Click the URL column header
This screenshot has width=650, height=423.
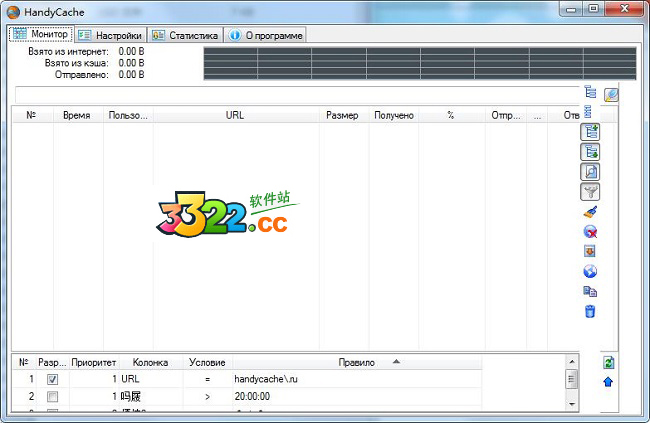(x=235, y=115)
